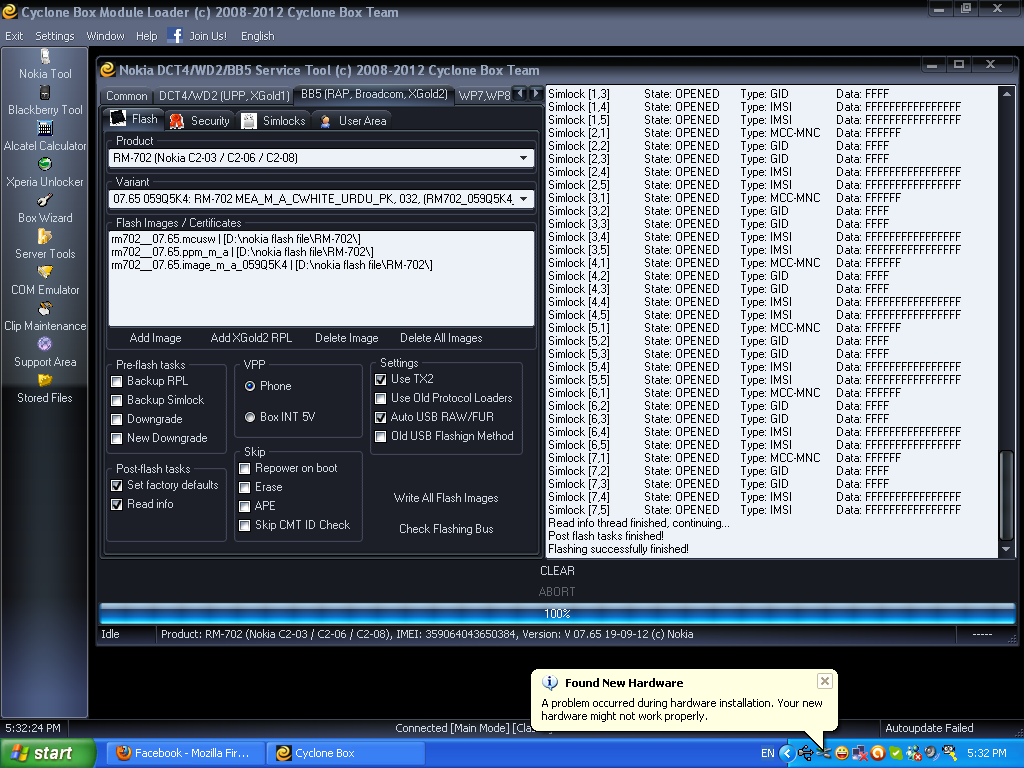
Task: Click the Add Image button
Action: pyautogui.click(x=155, y=338)
